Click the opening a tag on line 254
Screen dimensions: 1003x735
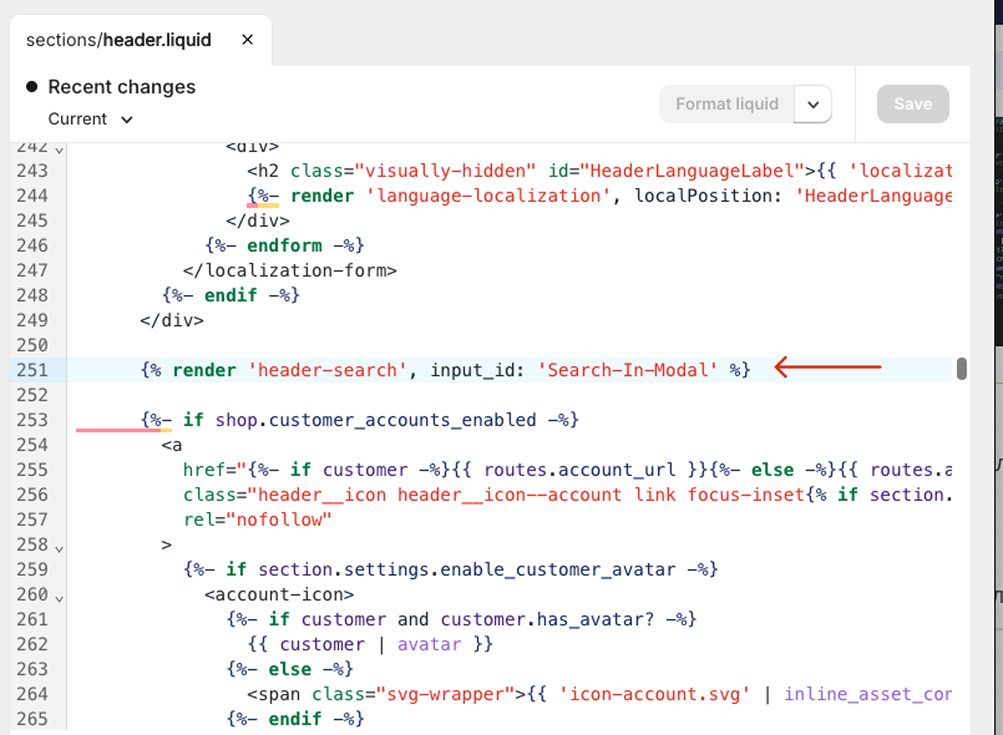[172, 445]
